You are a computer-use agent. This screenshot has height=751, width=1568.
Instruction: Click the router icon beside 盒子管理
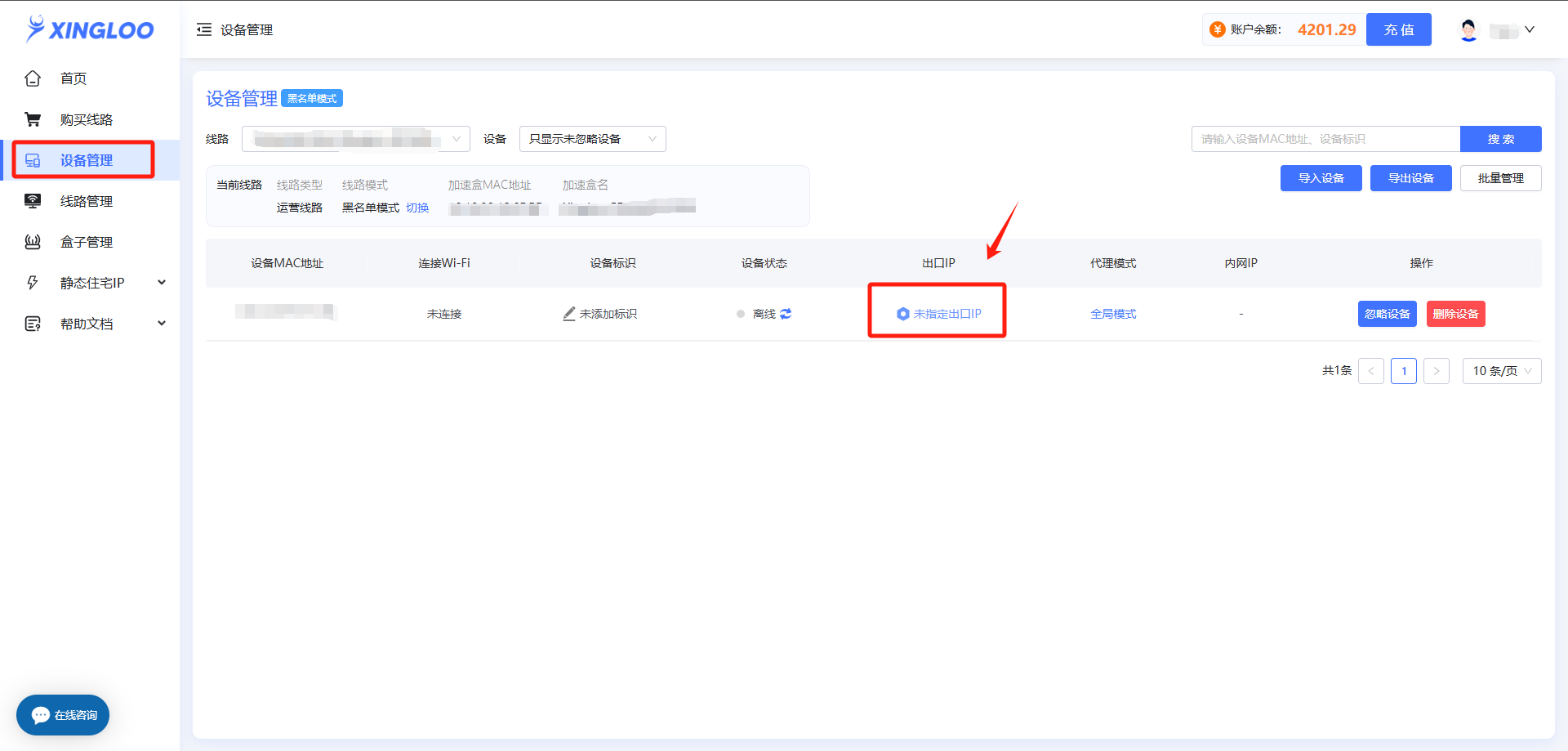pos(33,242)
